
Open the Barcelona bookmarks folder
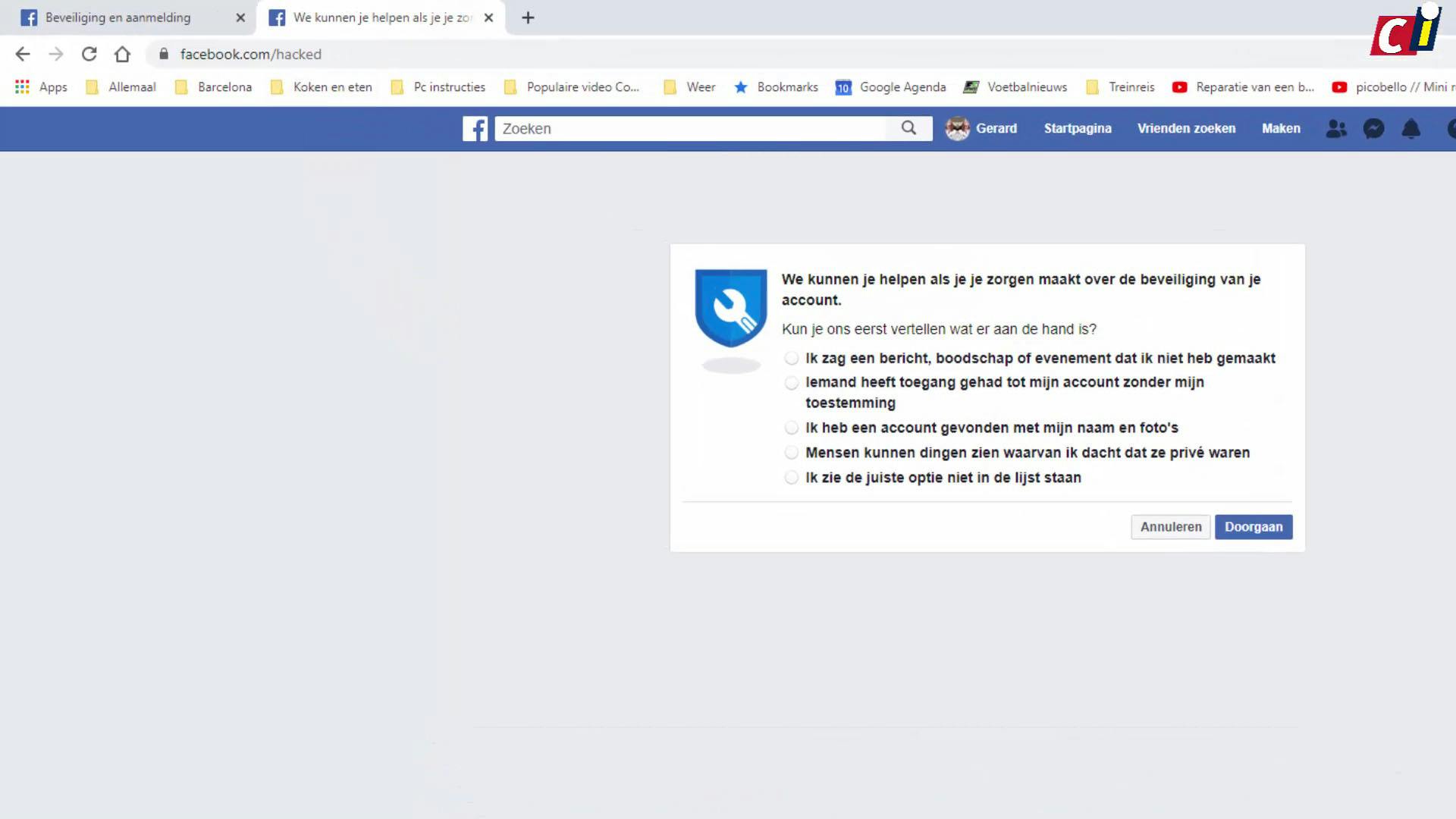(224, 86)
